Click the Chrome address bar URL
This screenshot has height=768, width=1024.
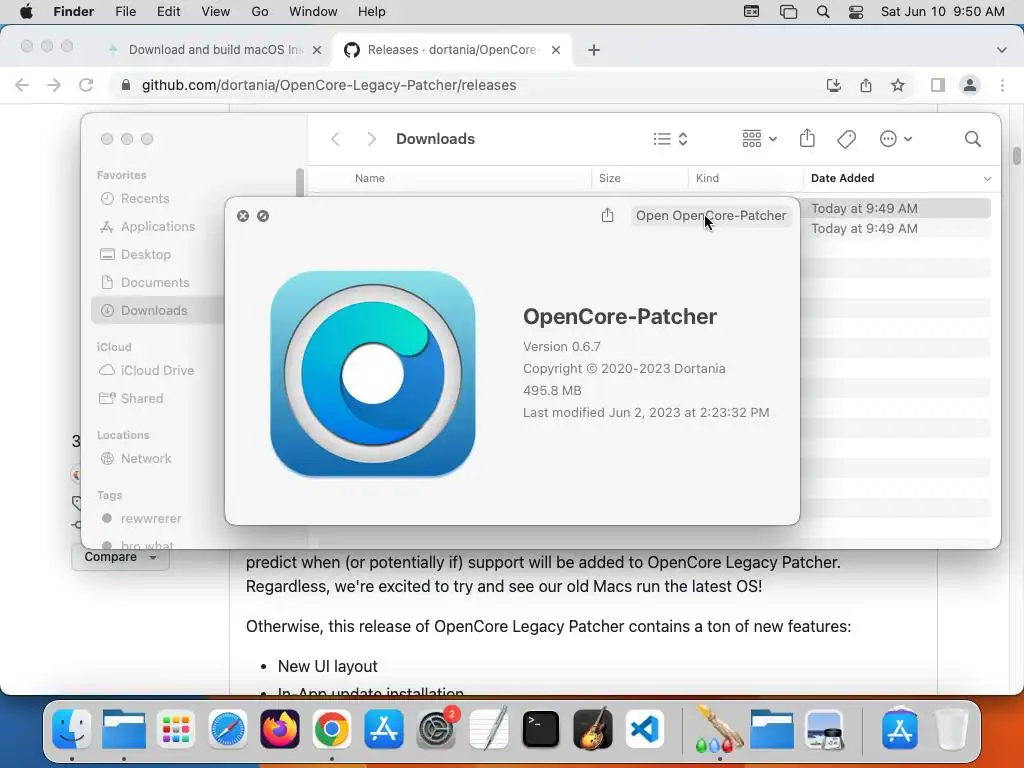tap(329, 85)
